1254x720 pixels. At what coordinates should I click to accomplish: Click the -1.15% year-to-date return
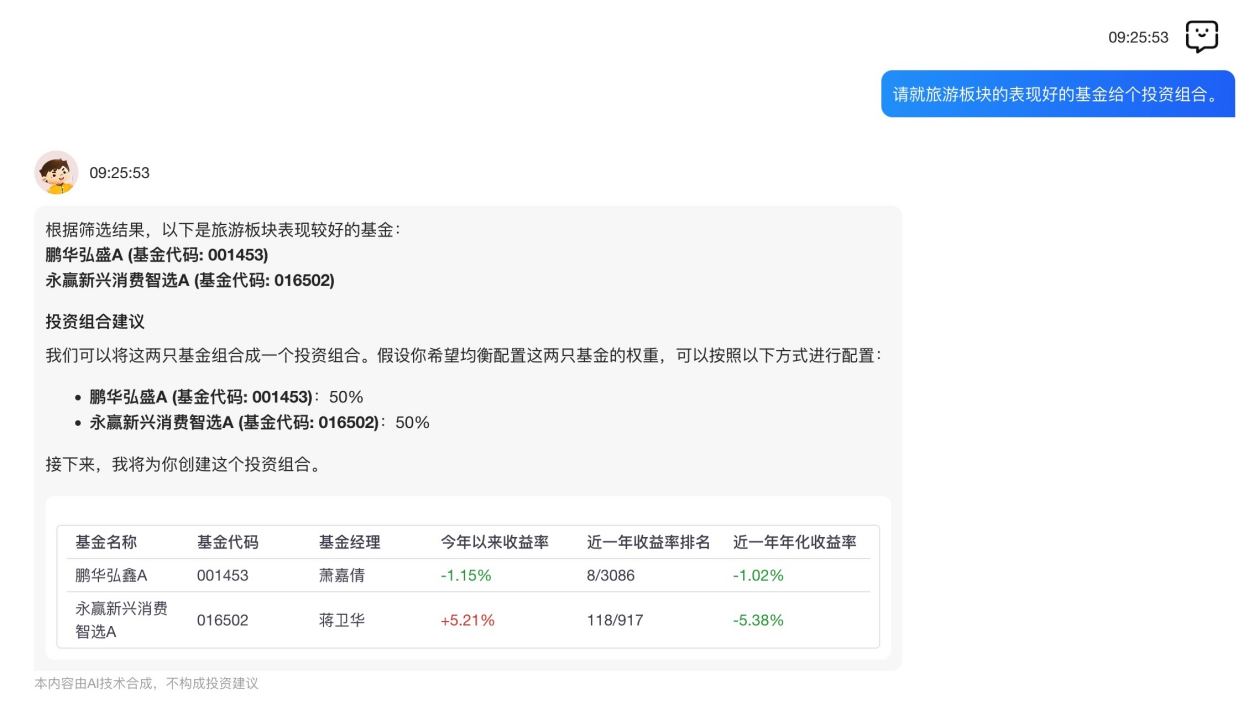466,575
